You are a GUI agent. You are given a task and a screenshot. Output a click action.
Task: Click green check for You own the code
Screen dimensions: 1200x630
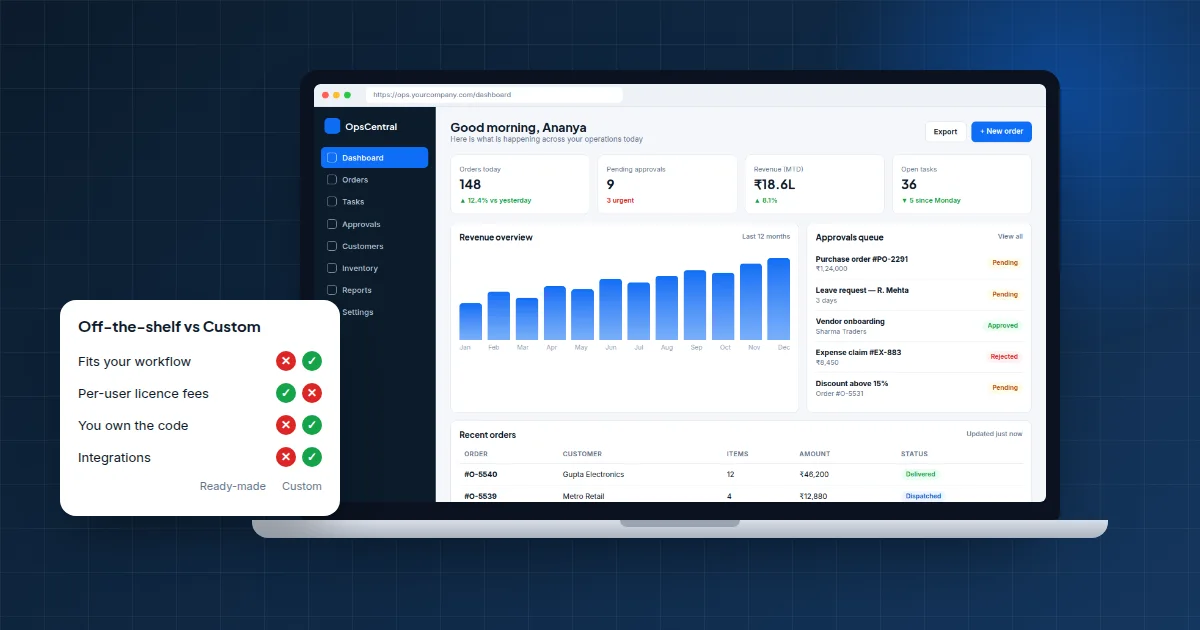(312, 425)
